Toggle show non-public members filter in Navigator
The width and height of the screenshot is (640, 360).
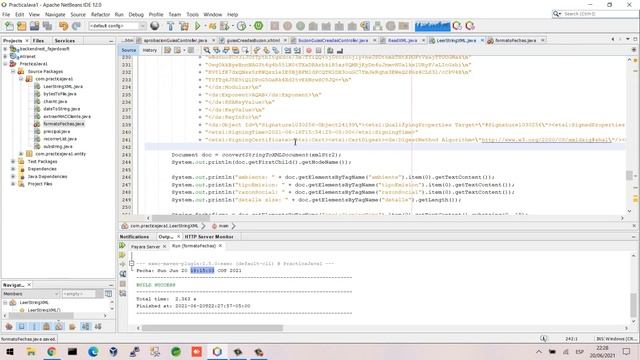coord(47,327)
